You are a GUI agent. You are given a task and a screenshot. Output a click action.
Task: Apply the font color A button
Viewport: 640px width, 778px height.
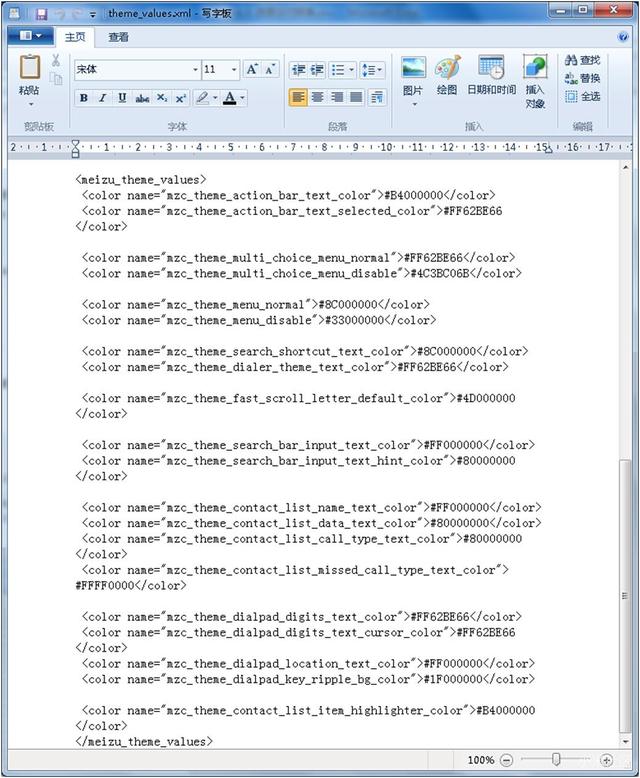click(x=229, y=98)
